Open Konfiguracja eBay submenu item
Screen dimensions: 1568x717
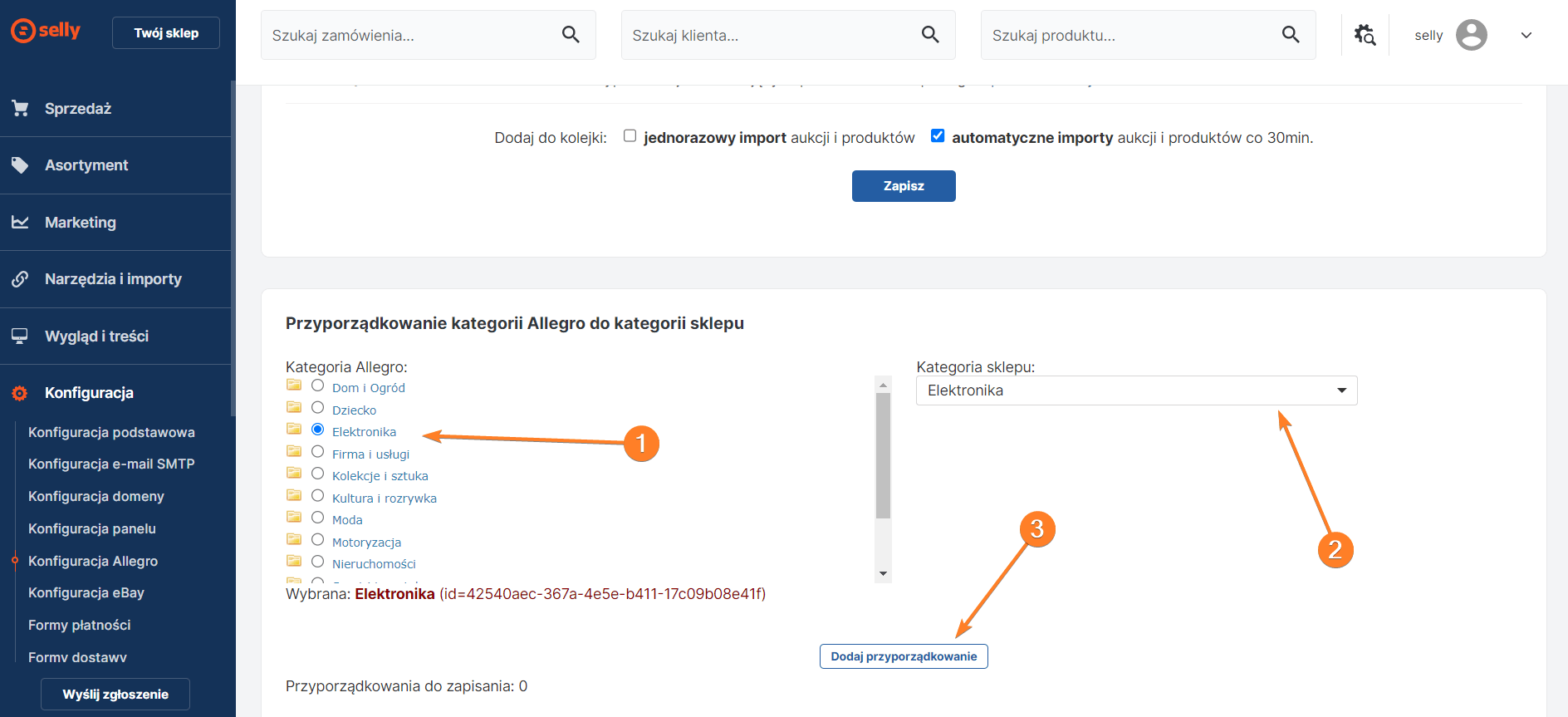click(86, 593)
